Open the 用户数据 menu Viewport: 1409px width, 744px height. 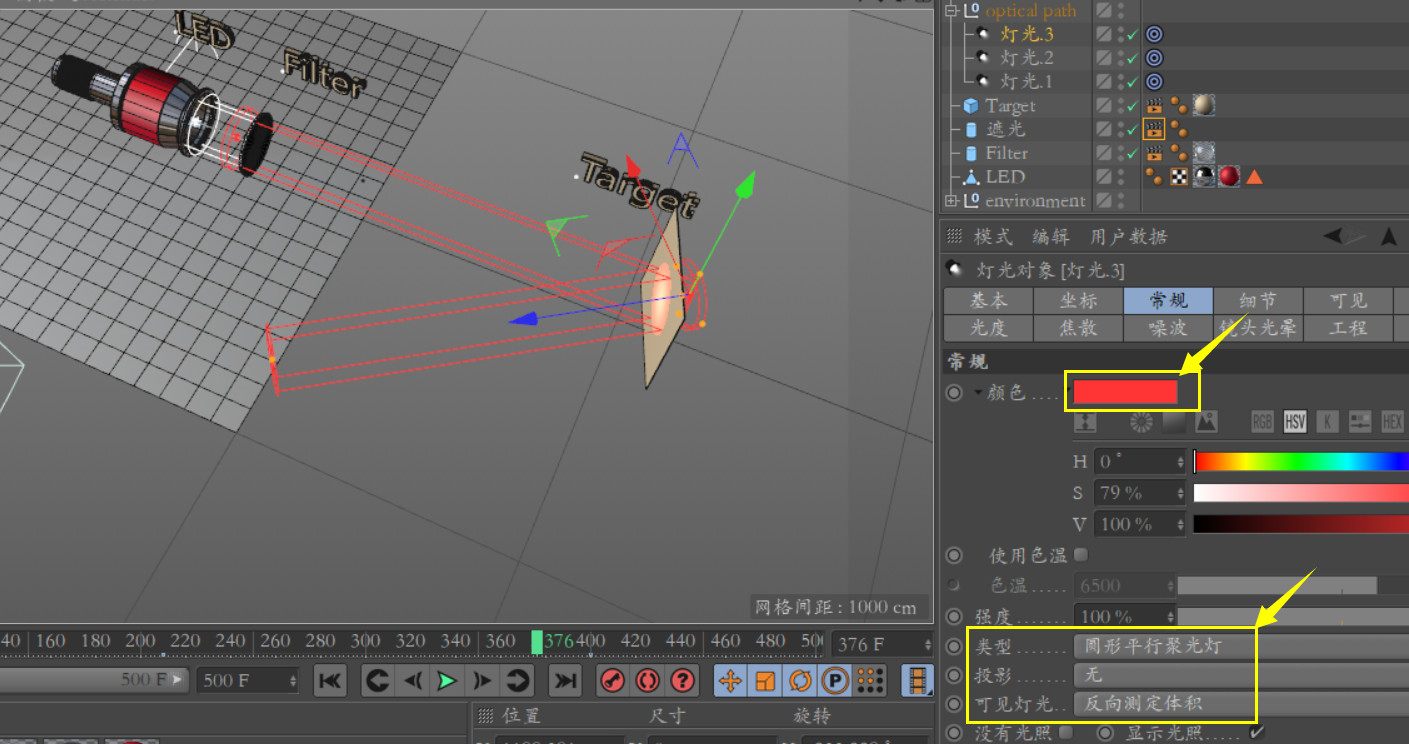click(1128, 237)
